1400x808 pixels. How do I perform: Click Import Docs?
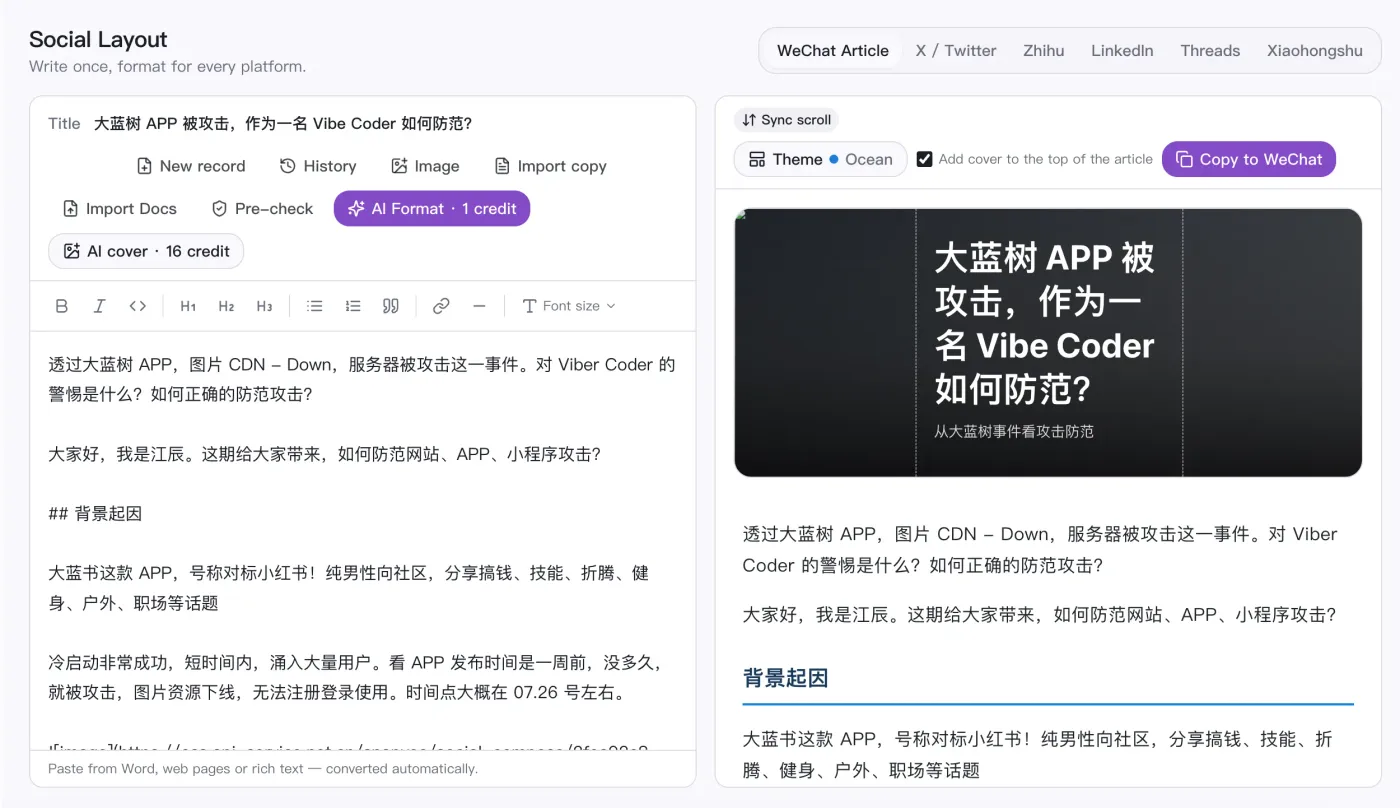click(x=119, y=209)
